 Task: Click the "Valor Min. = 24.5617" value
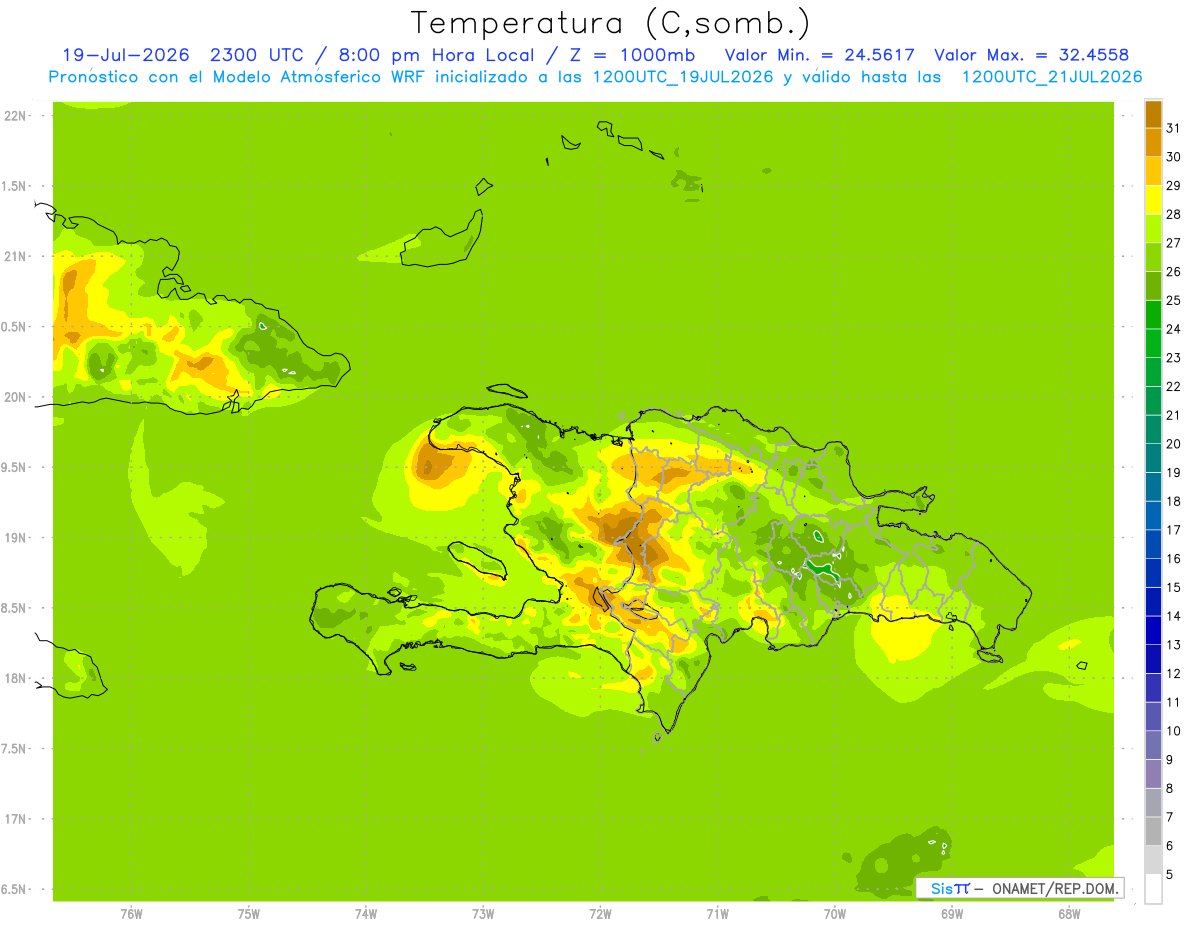click(819, 55)
